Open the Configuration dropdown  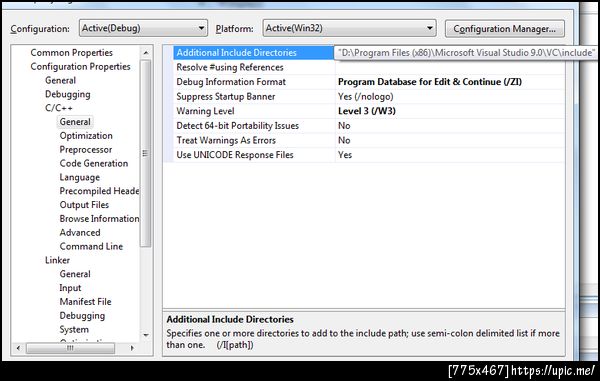[143, 28]
